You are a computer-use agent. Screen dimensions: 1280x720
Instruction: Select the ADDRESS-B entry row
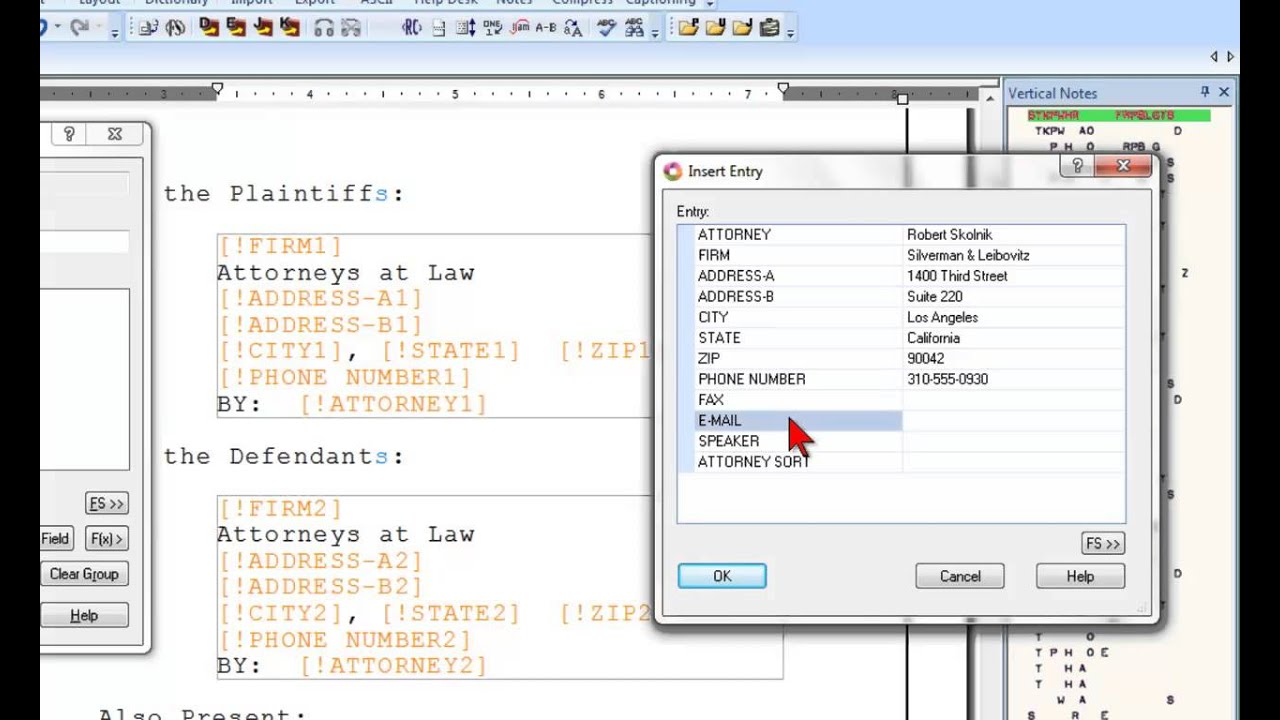(x=901, y=296)
